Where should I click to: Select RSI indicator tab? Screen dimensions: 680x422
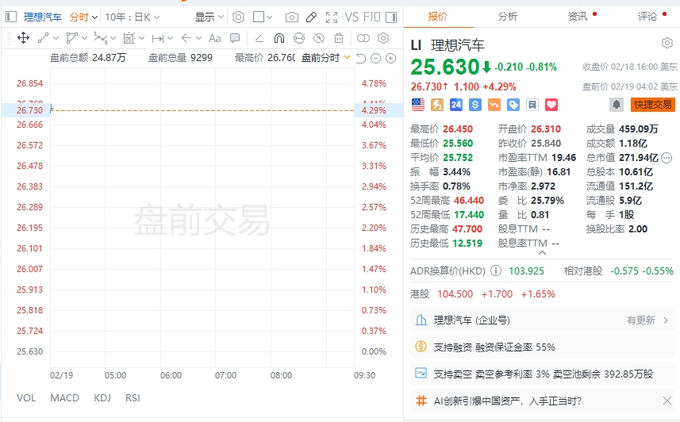click(x=133, y=398)
